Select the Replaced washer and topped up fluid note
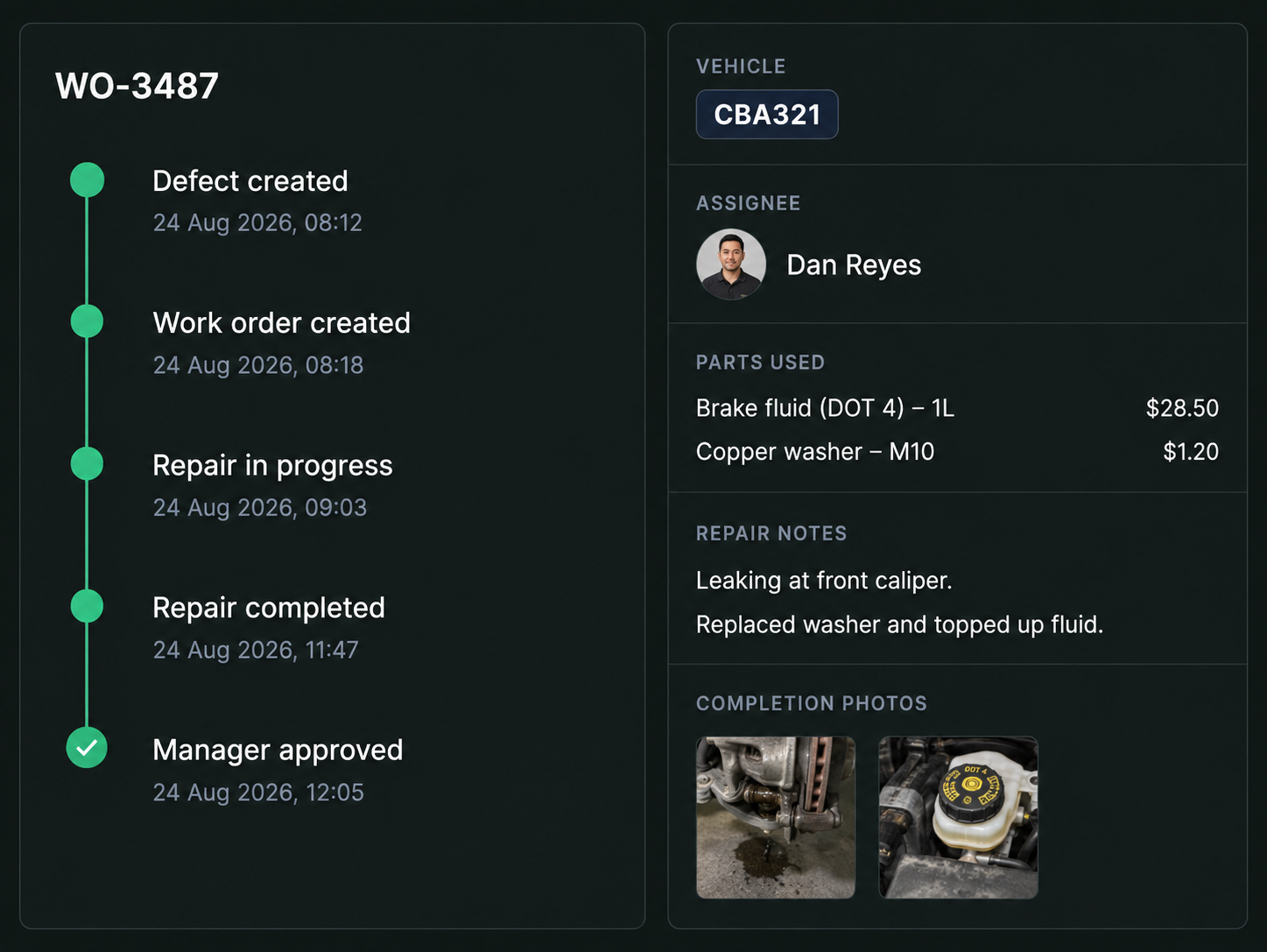Viewport: 1267px width, 952px height. (899, 624)
